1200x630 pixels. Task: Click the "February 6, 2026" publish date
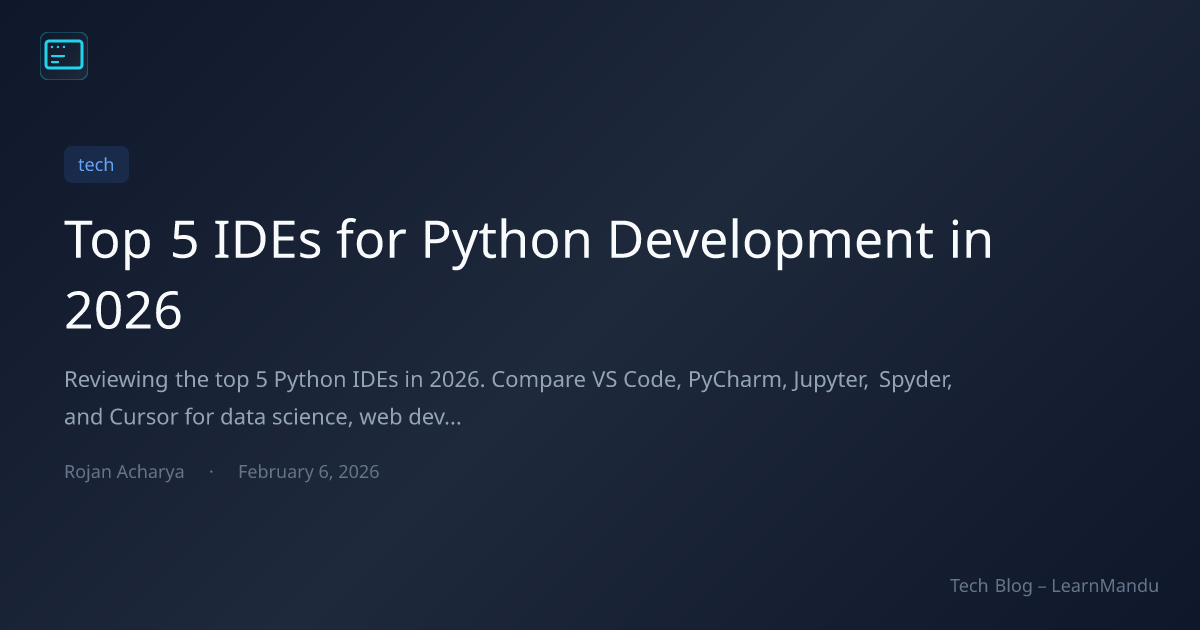[x=308, y=472]
